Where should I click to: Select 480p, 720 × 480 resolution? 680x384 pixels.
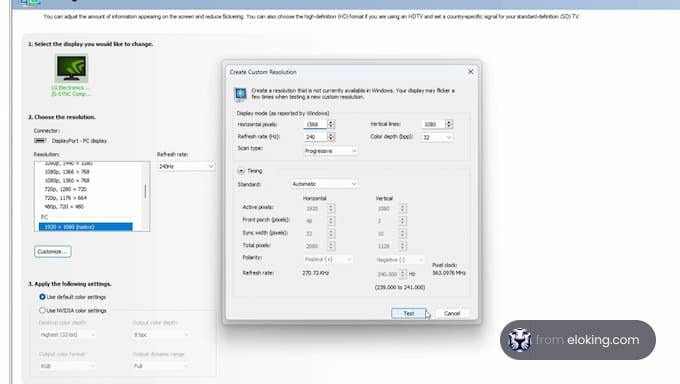tap(64, 207)
